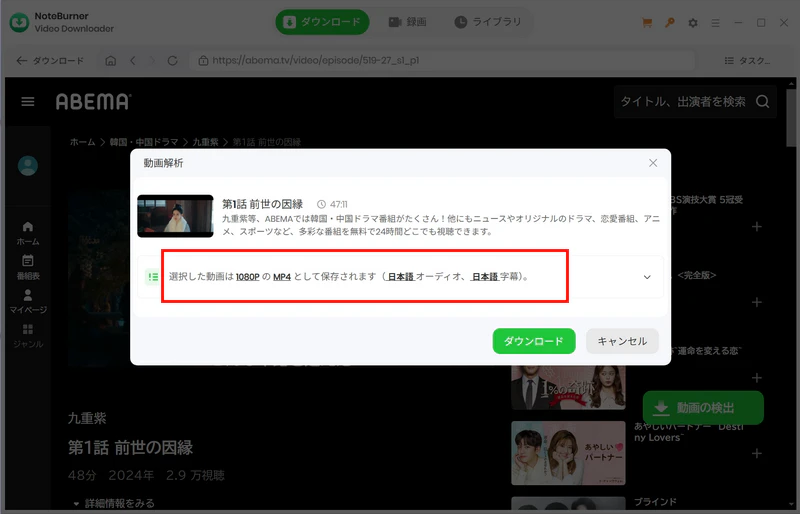This screenshot has height=514, width=800.
Task: Click the browser home icon
Action: [x=111, y=61]
